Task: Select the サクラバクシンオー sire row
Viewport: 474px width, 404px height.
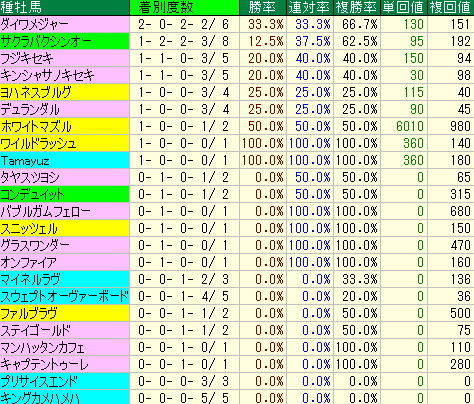Action: point(237,41)
